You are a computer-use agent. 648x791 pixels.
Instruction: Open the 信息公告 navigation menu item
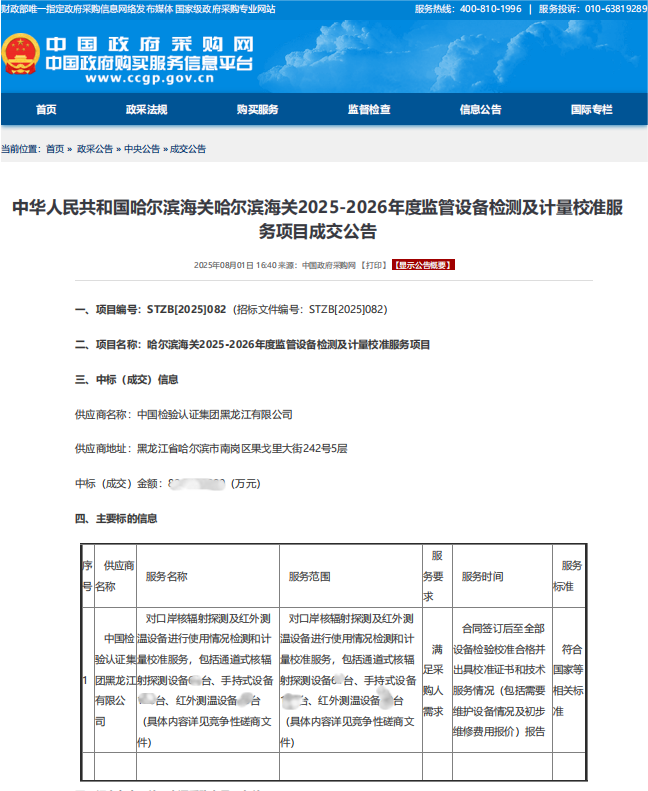click(x=480, y=110)
